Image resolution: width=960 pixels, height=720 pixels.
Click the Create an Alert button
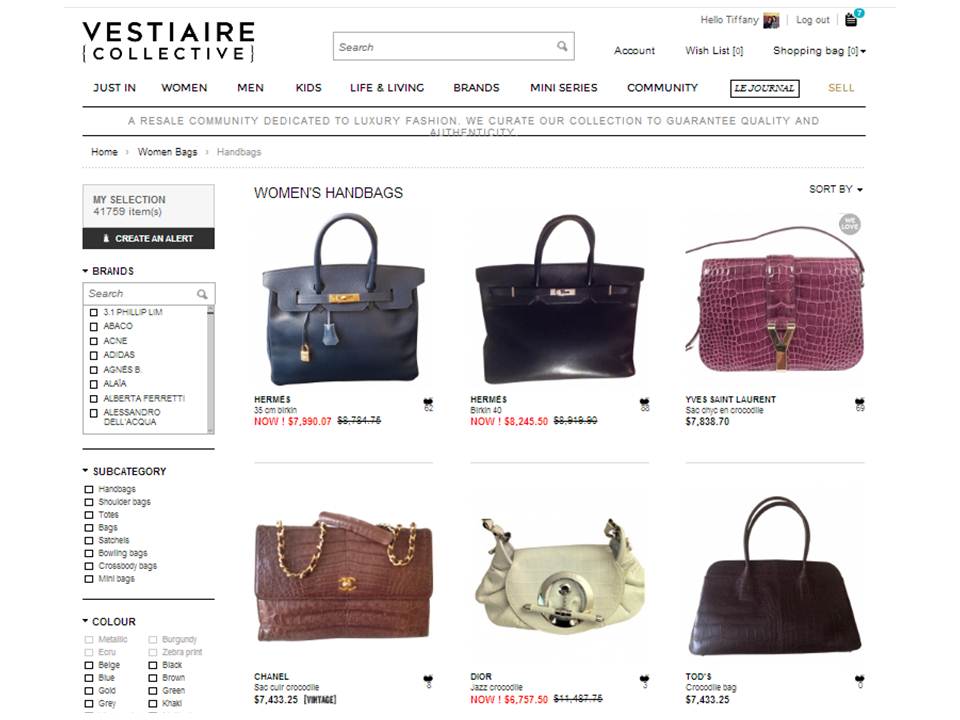pyautogui.click(x=148, y=238)
